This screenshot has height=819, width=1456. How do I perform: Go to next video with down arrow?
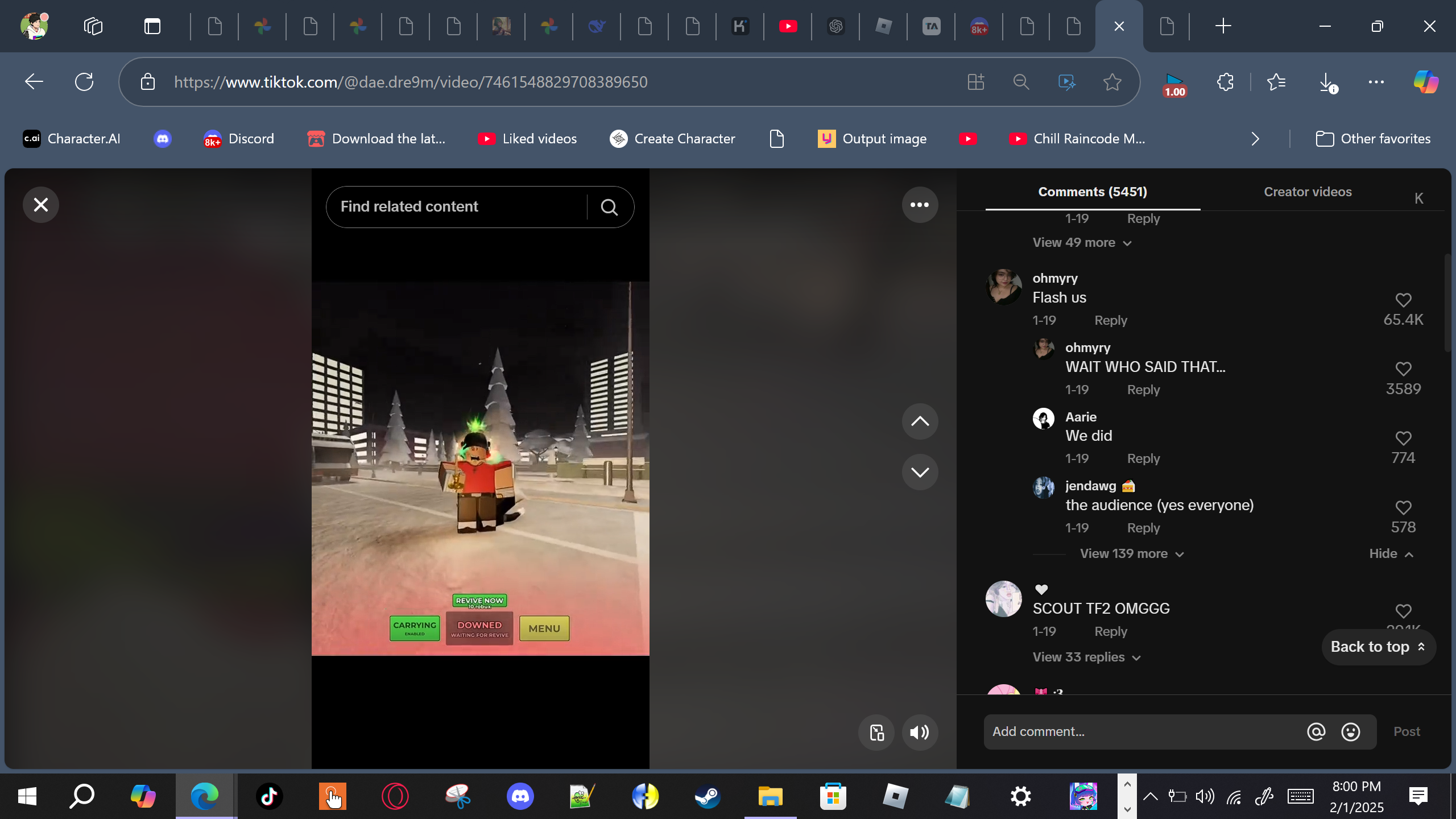point(919,472)
